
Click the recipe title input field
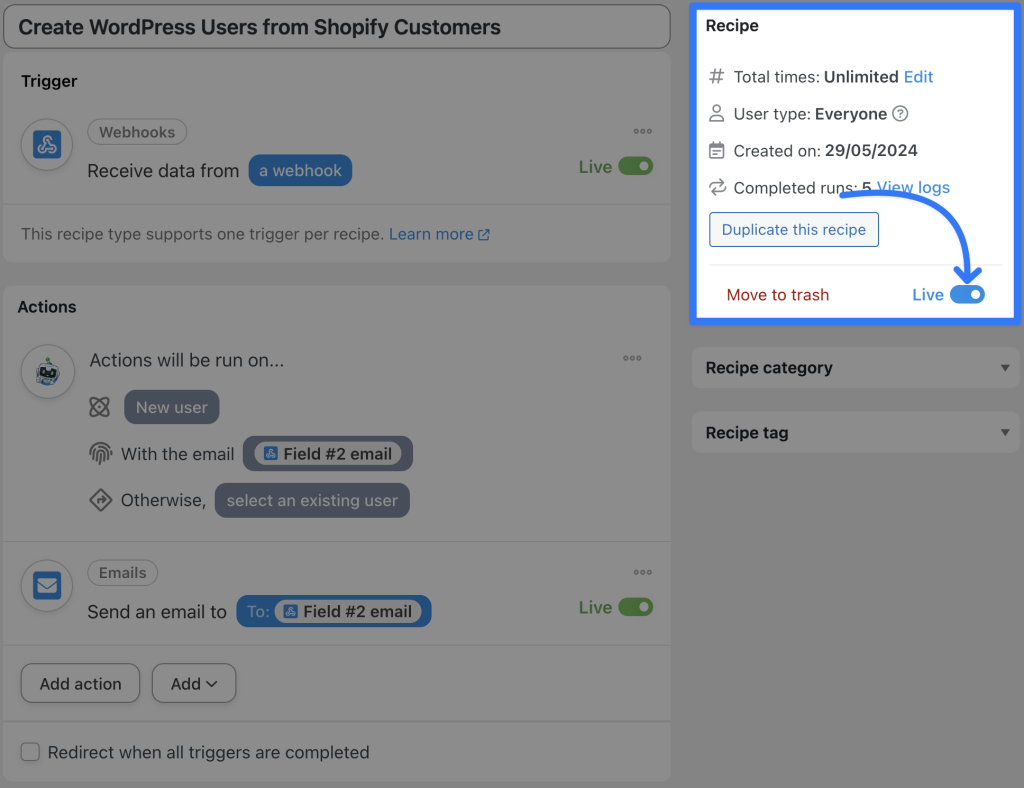pos(337,27)
